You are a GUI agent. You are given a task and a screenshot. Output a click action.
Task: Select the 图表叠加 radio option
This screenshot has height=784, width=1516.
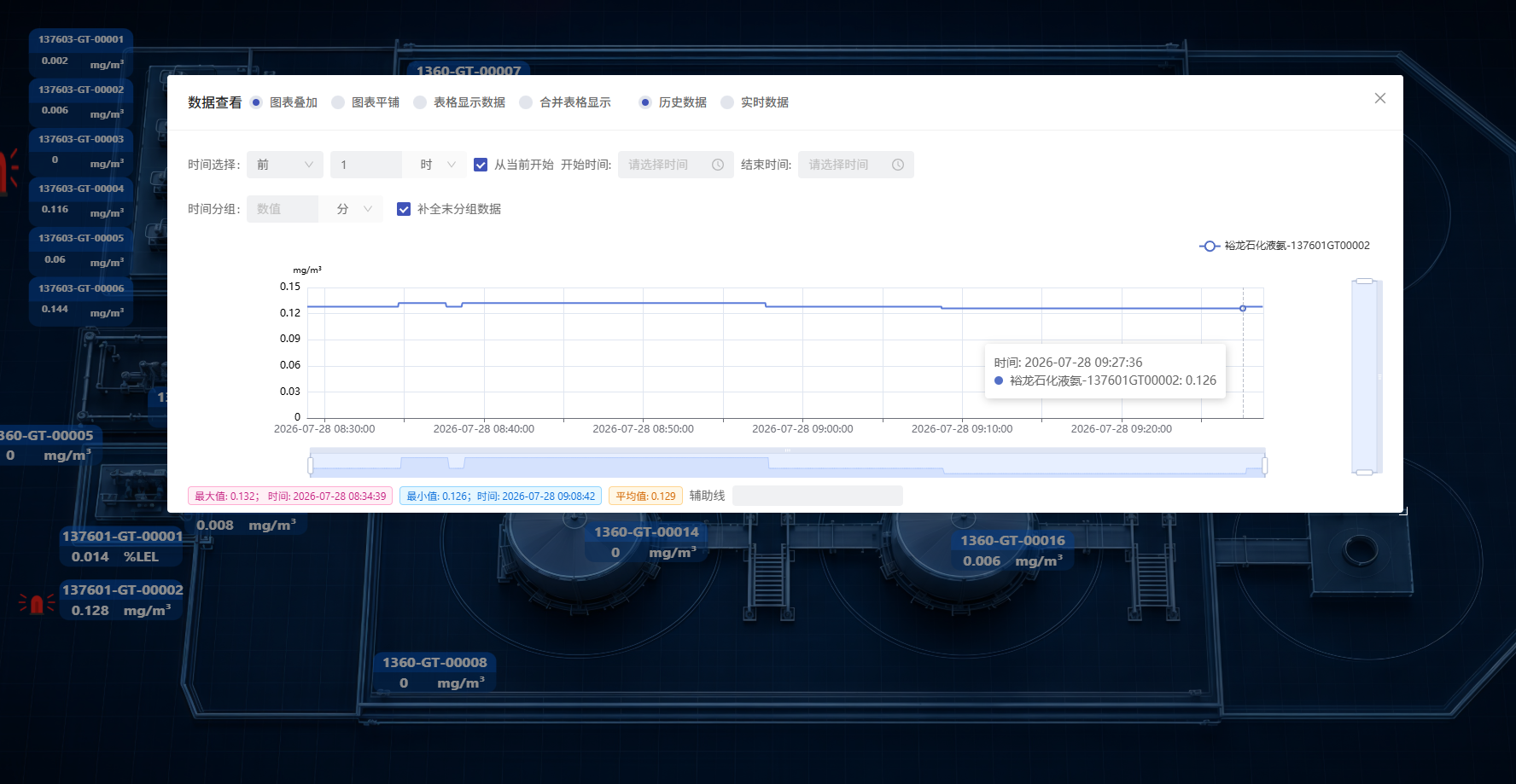256,102
